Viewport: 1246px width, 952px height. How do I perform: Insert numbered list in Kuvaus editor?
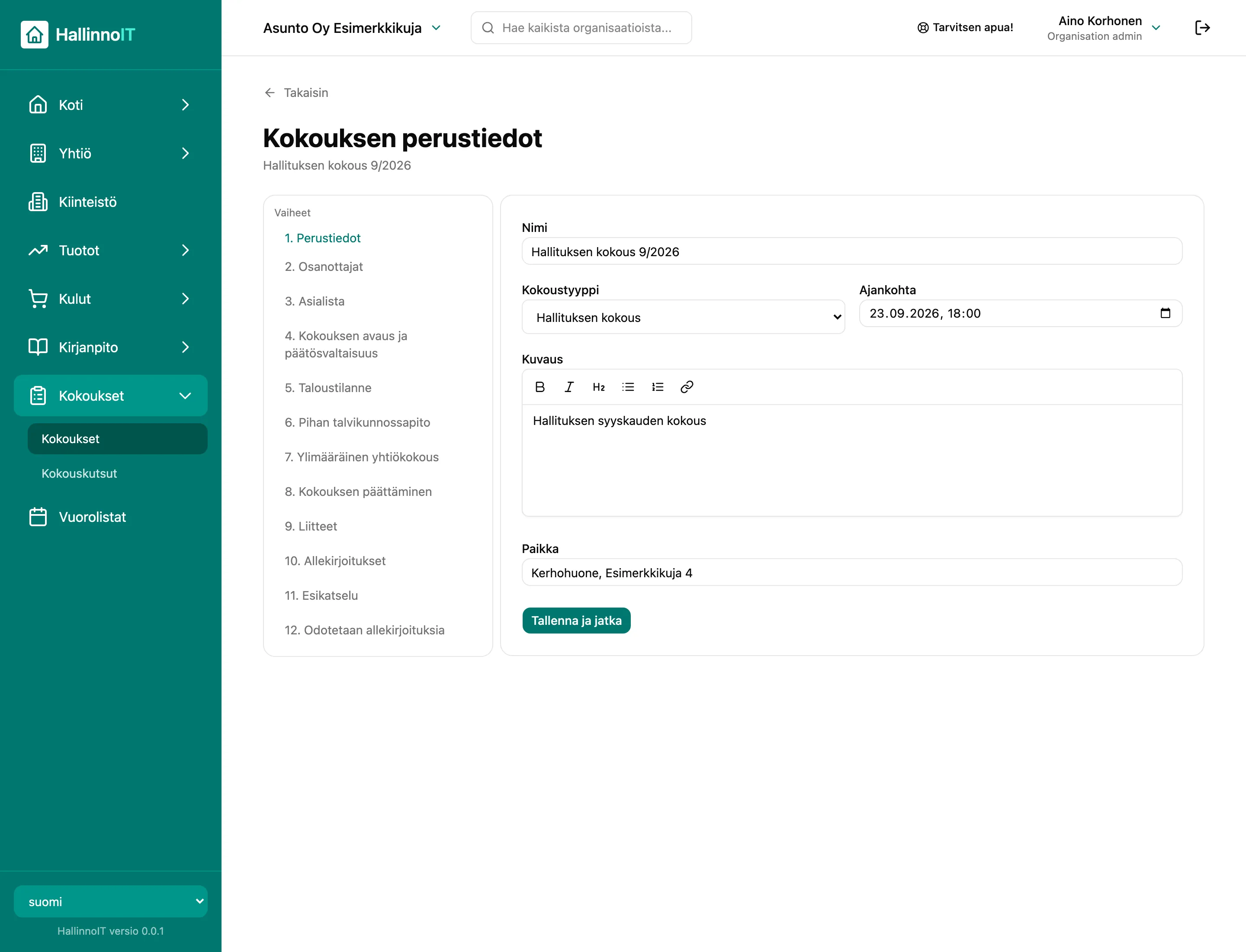click(x=657, y=387)
